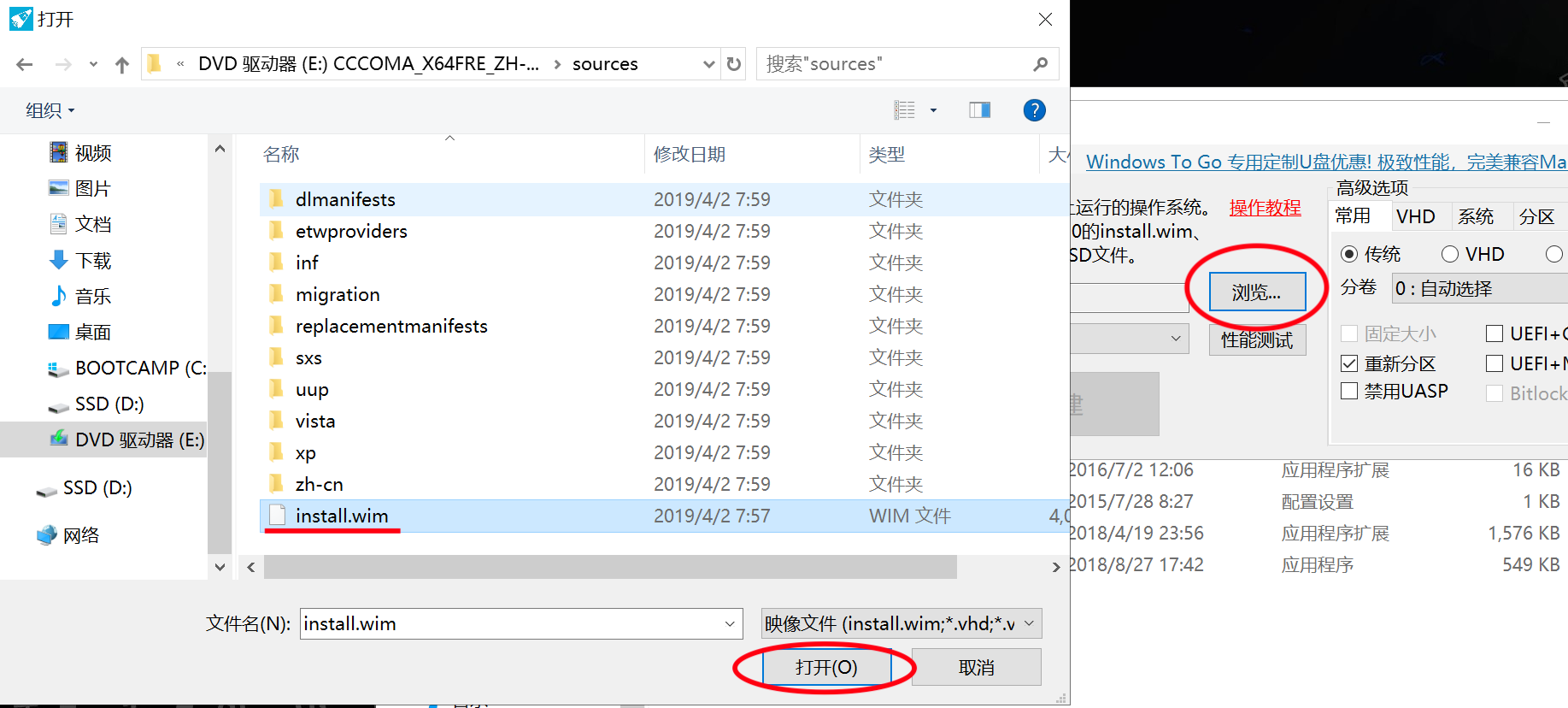Select the migration folder

(338, 294)
